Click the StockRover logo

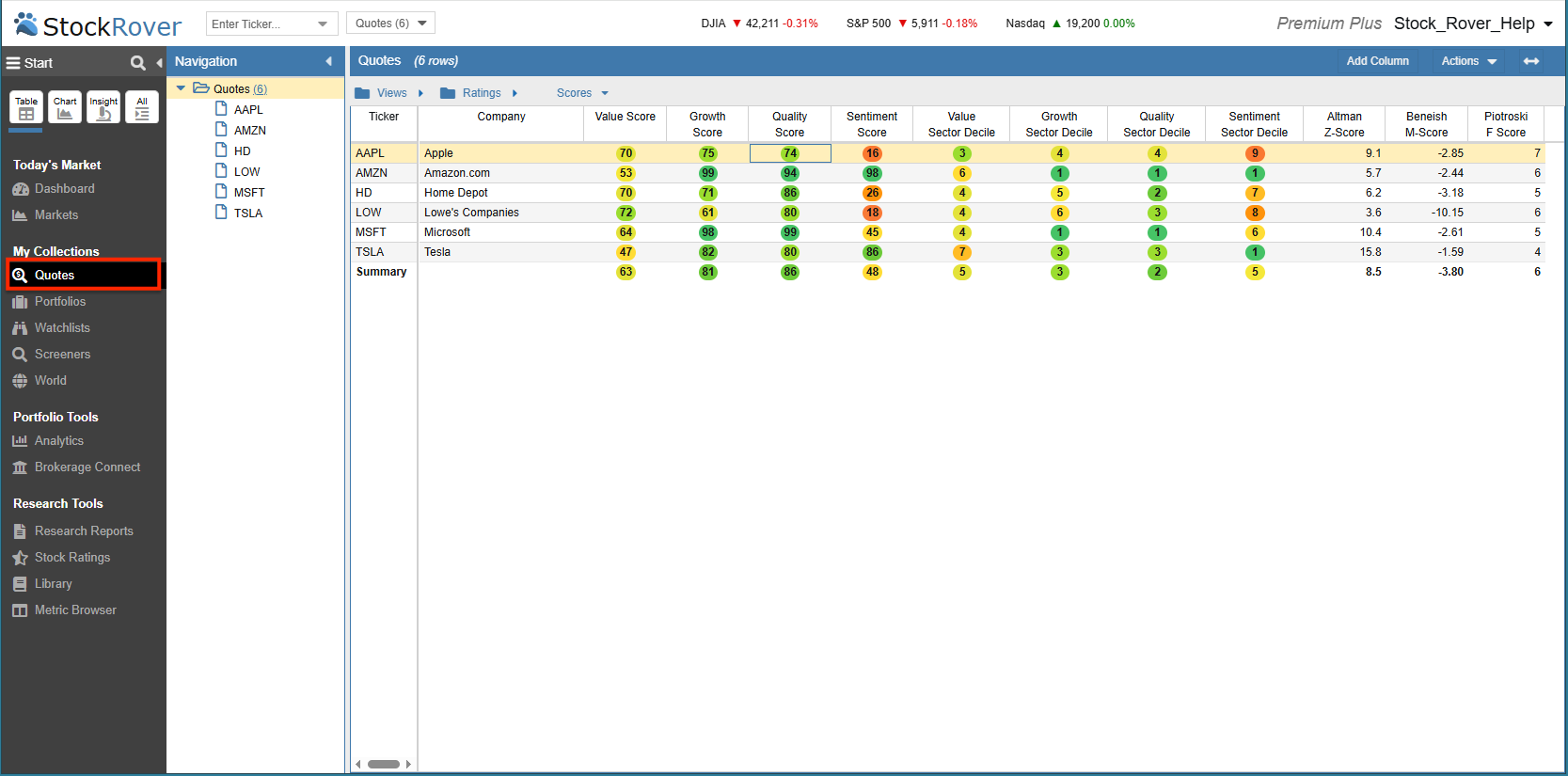pyautogui.click(x=98, y=24)
